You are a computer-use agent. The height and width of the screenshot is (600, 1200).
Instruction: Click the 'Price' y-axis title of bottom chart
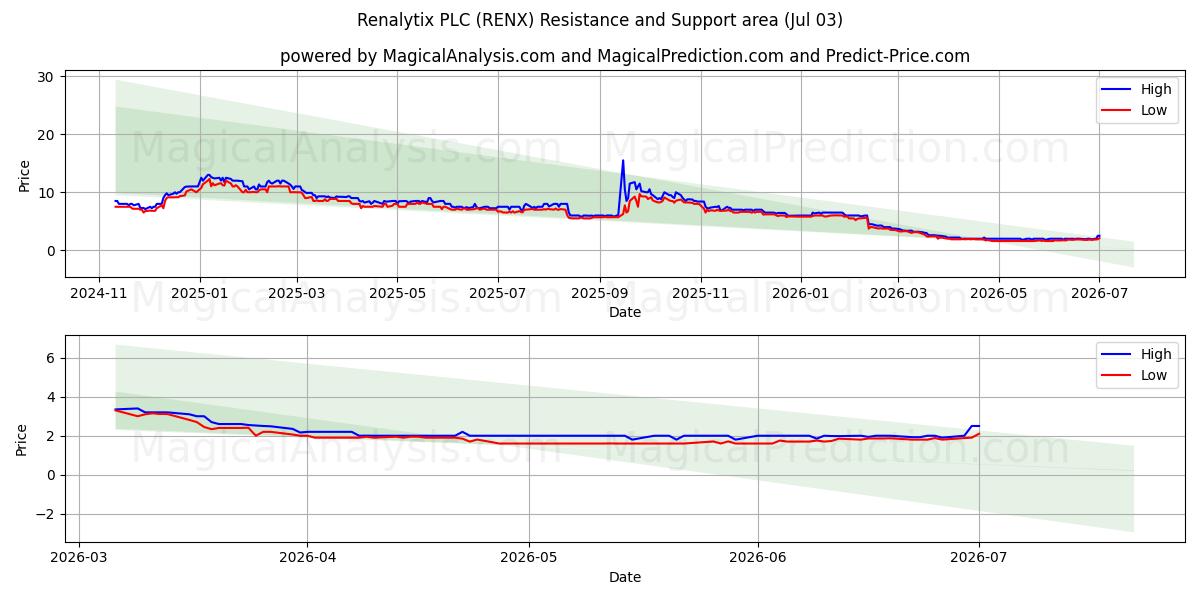(x=22, y=439)
